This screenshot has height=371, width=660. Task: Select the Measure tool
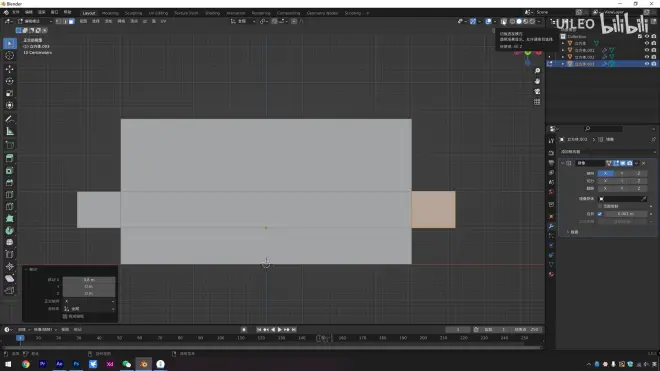(x=10, y=132)
